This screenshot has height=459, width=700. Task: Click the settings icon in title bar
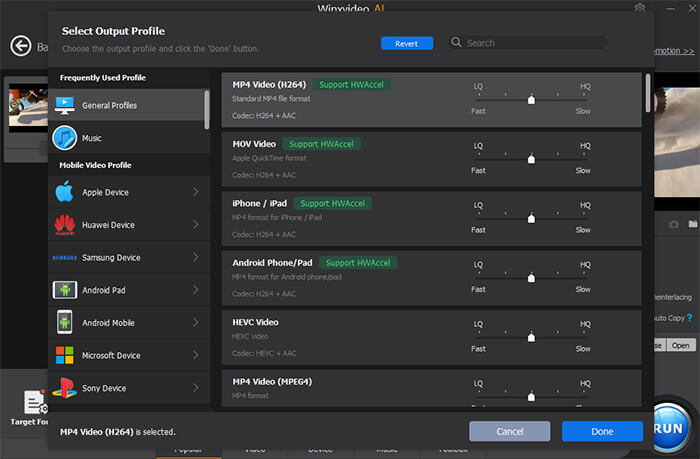(640, 8)
